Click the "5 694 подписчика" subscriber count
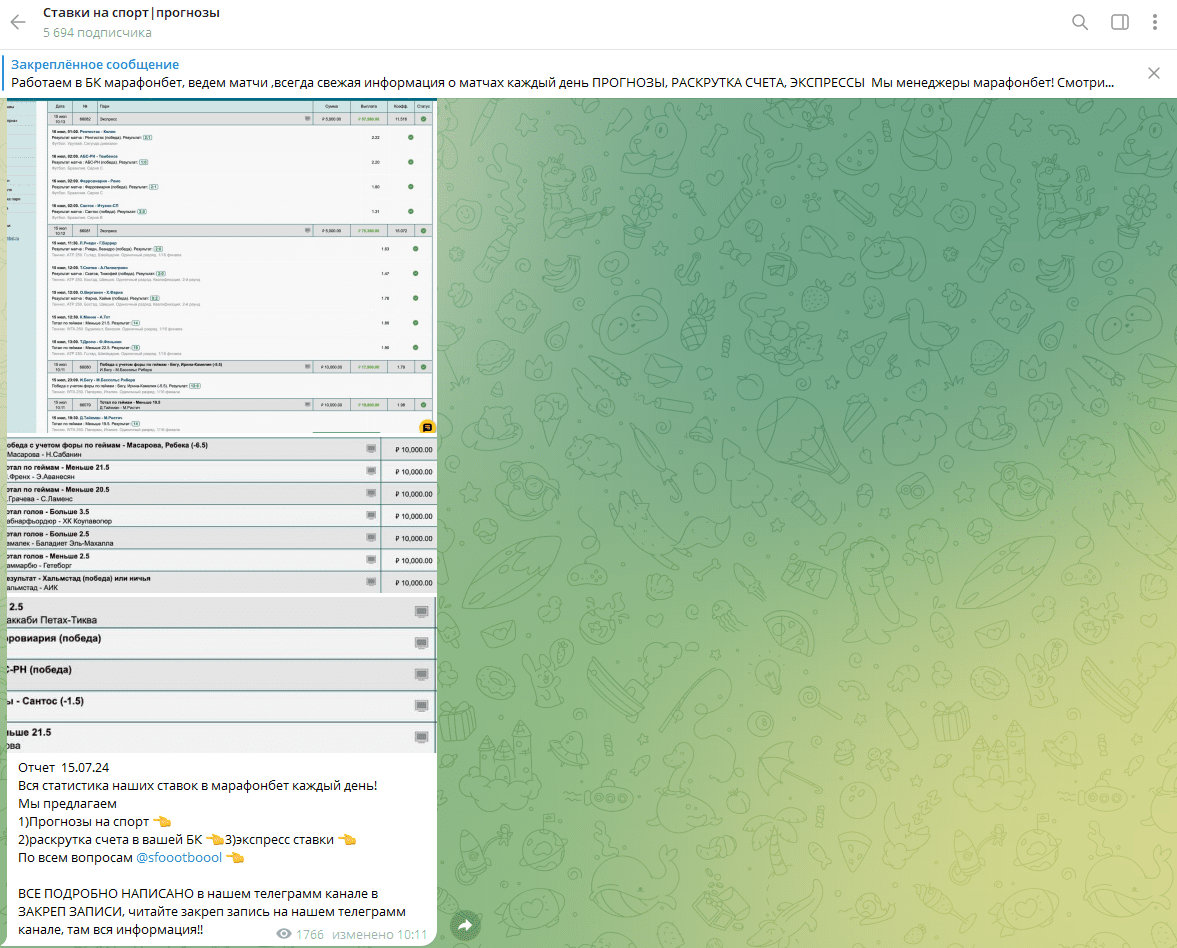This screenshot has height=948, width=1177. [x=97, y=33]
